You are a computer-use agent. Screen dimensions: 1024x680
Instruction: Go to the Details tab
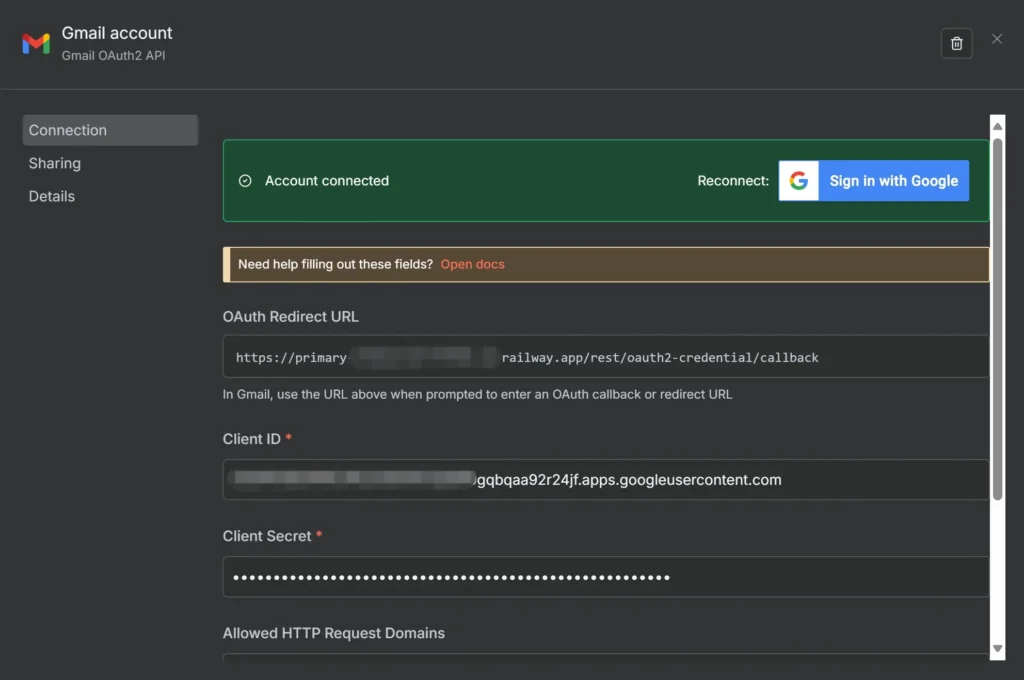coord(52,196)
